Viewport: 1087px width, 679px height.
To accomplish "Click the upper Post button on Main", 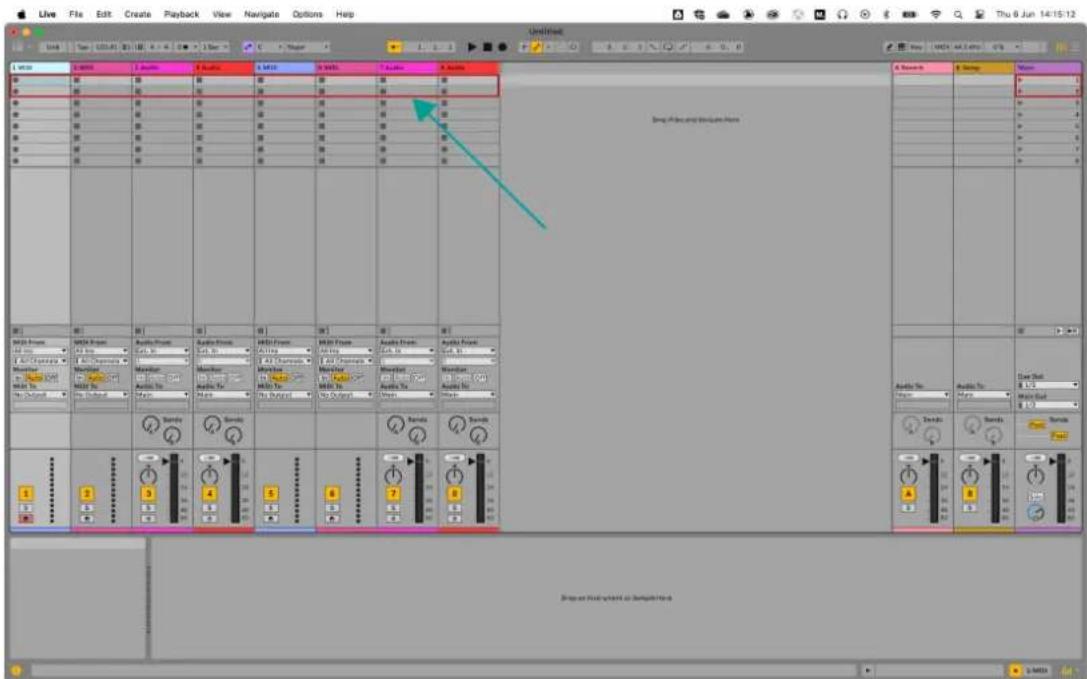I will (1036, 424).
